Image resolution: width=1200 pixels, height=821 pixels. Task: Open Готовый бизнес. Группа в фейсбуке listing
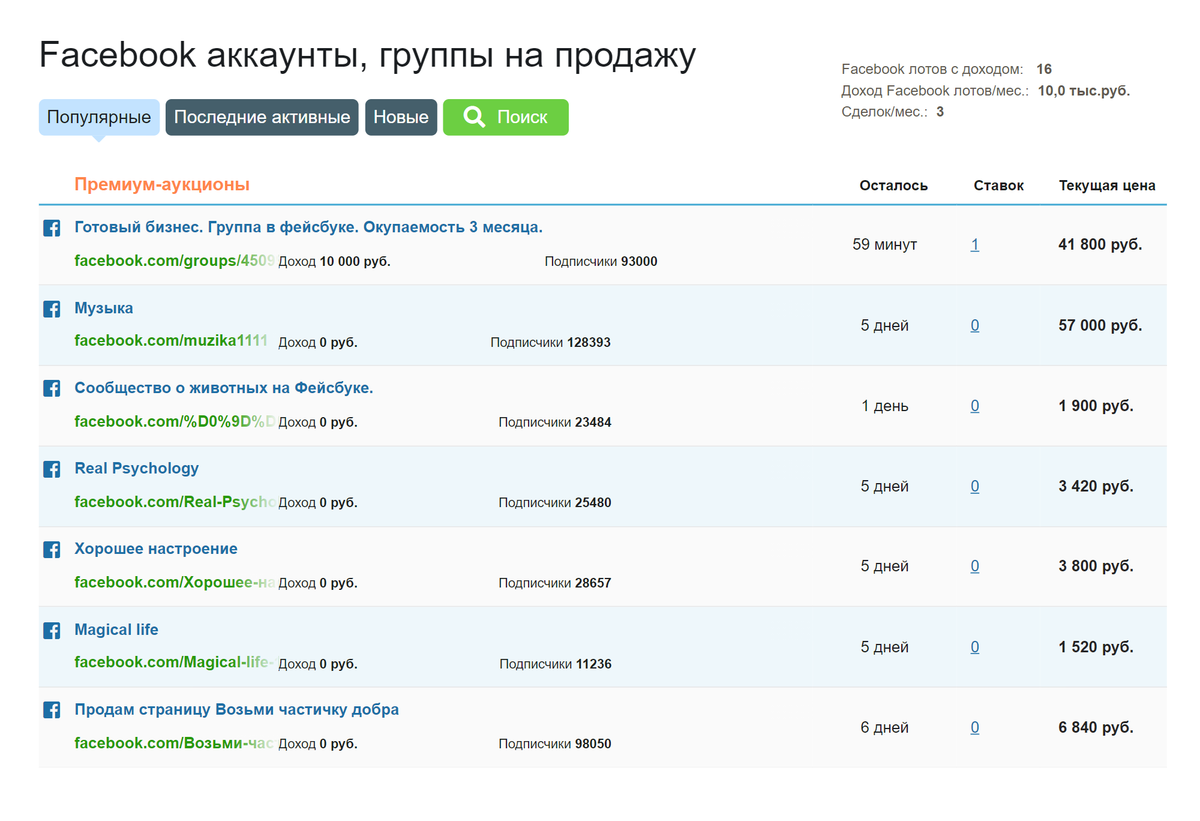(308, 227)
